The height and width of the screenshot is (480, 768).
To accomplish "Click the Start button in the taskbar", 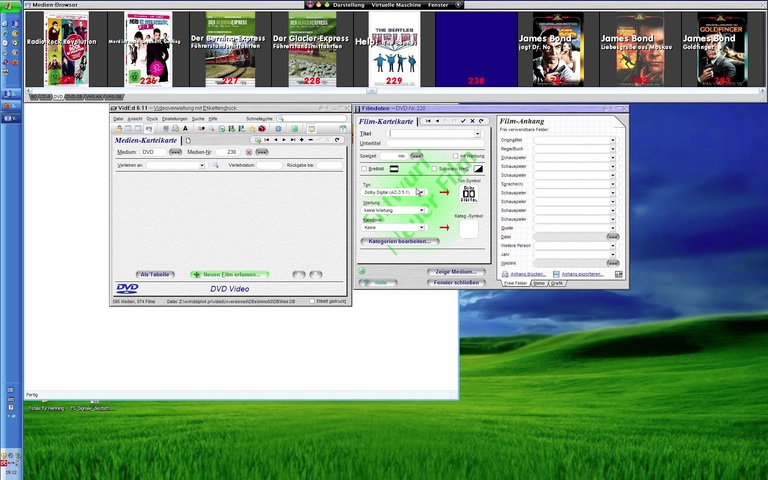I will tap(10, 5).
